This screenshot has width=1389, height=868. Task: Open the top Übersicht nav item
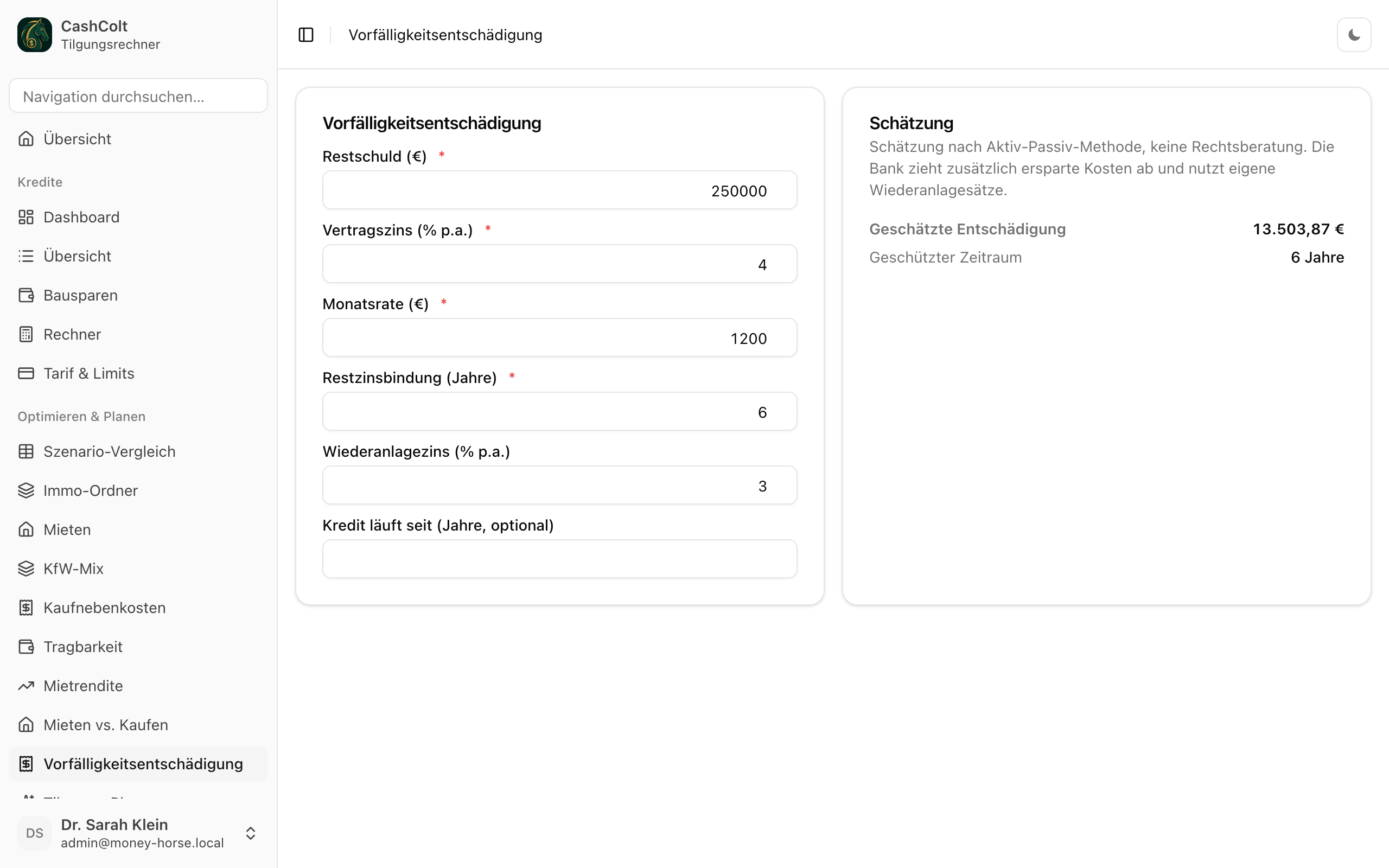138,139
